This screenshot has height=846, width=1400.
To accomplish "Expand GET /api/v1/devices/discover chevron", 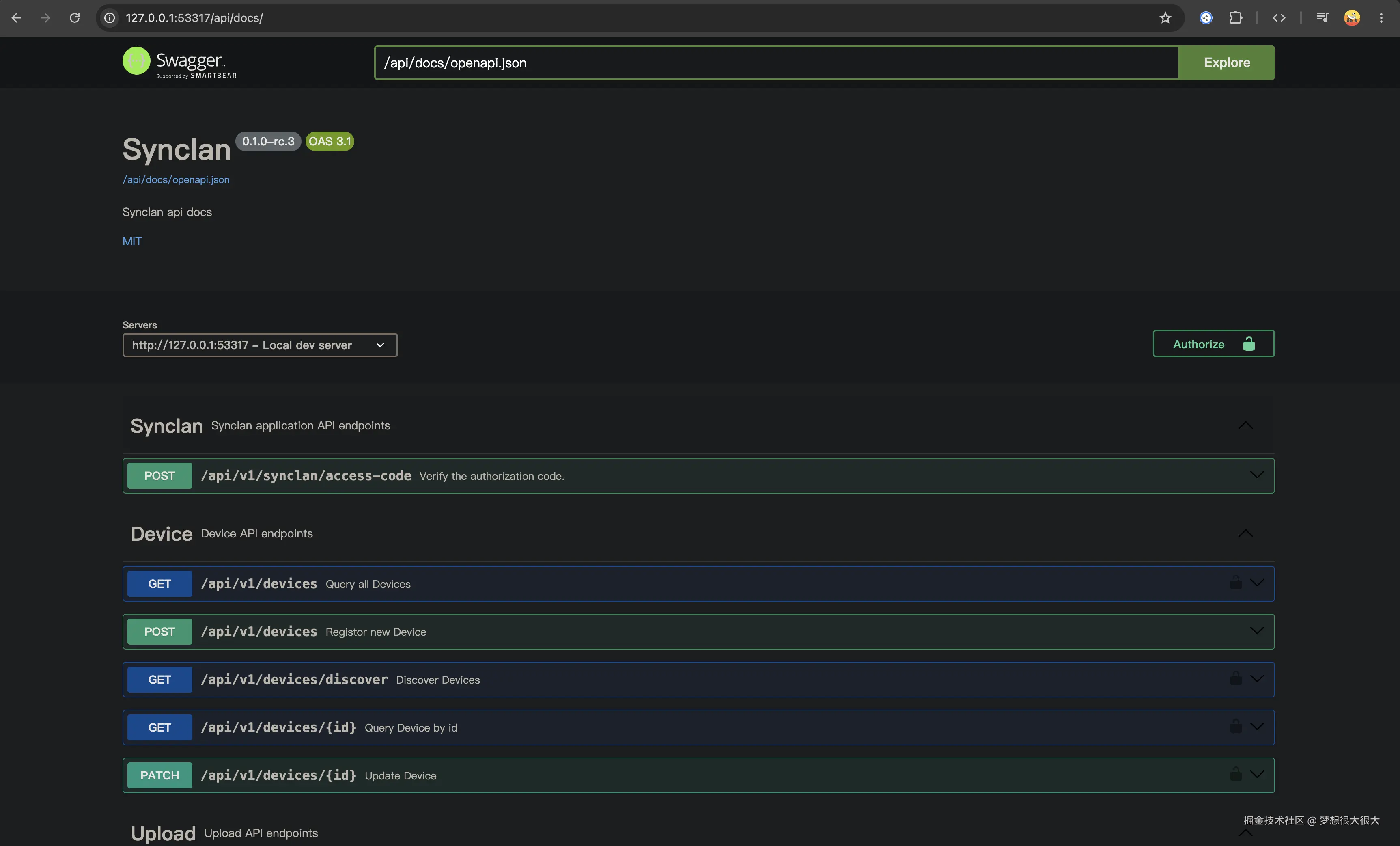I will point(1257,678).
